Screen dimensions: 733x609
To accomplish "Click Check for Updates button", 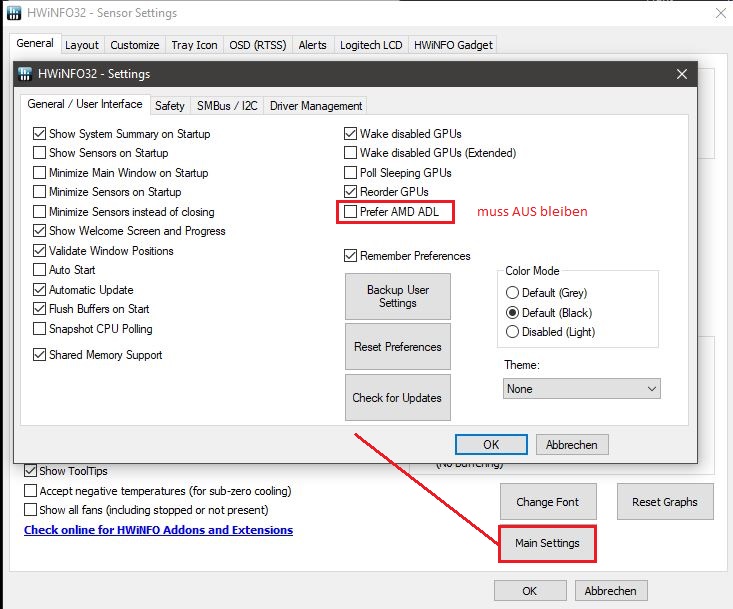I will (398, 398).
